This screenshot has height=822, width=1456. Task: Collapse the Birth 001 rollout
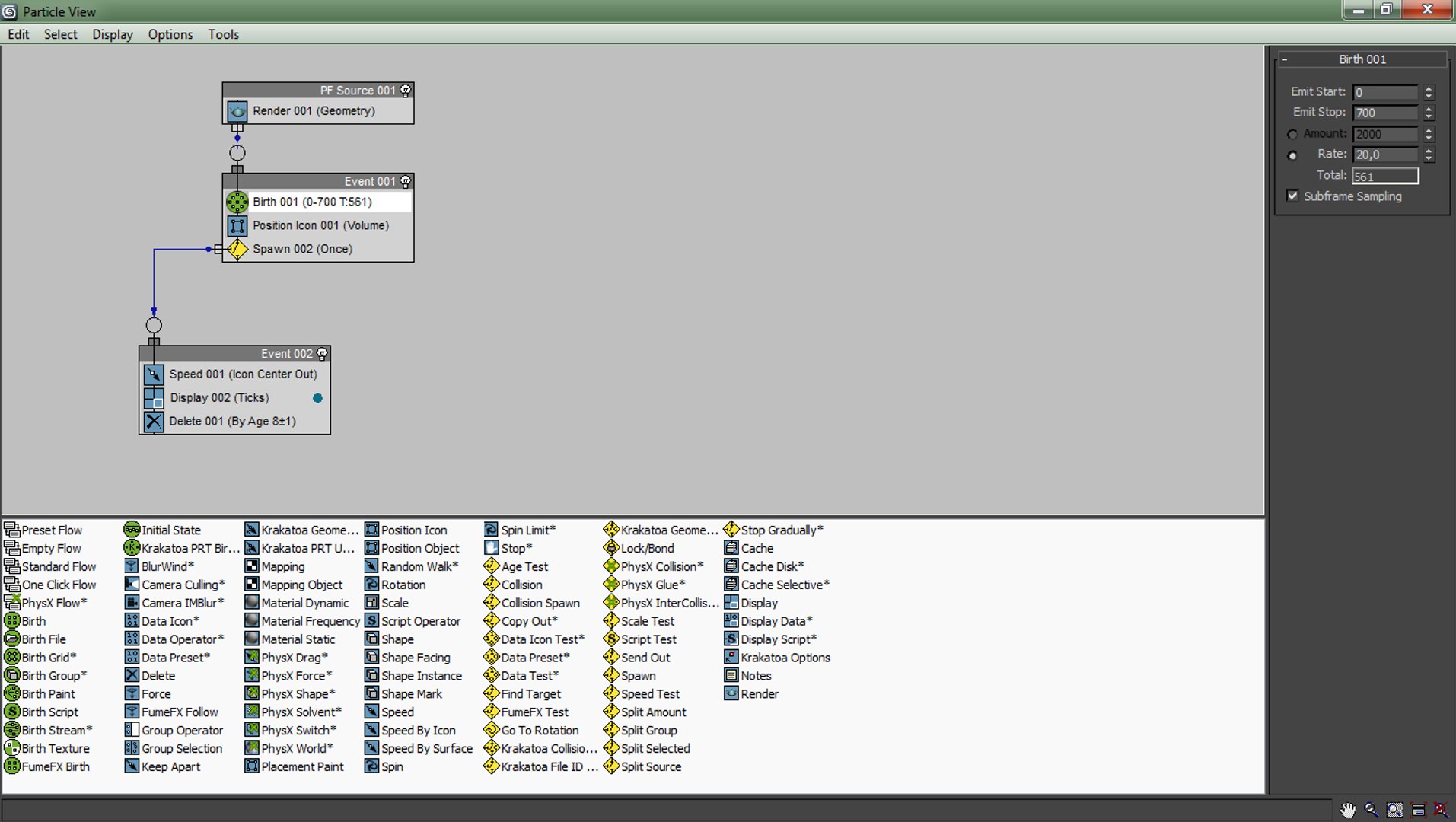coord(1362,59)
